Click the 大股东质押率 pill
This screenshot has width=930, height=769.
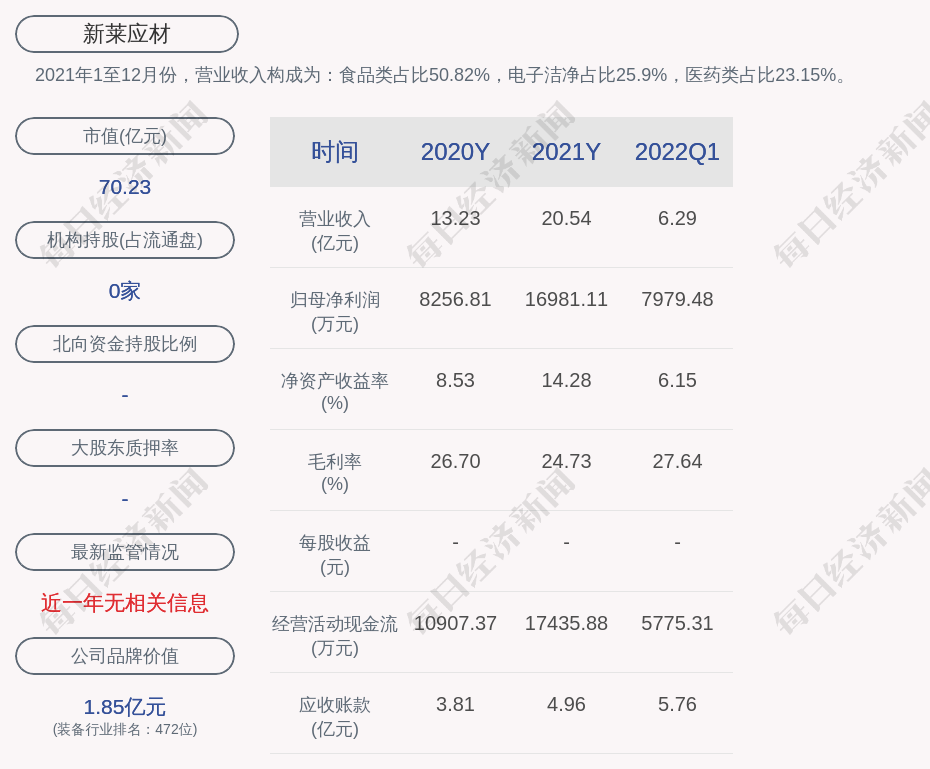125,448
